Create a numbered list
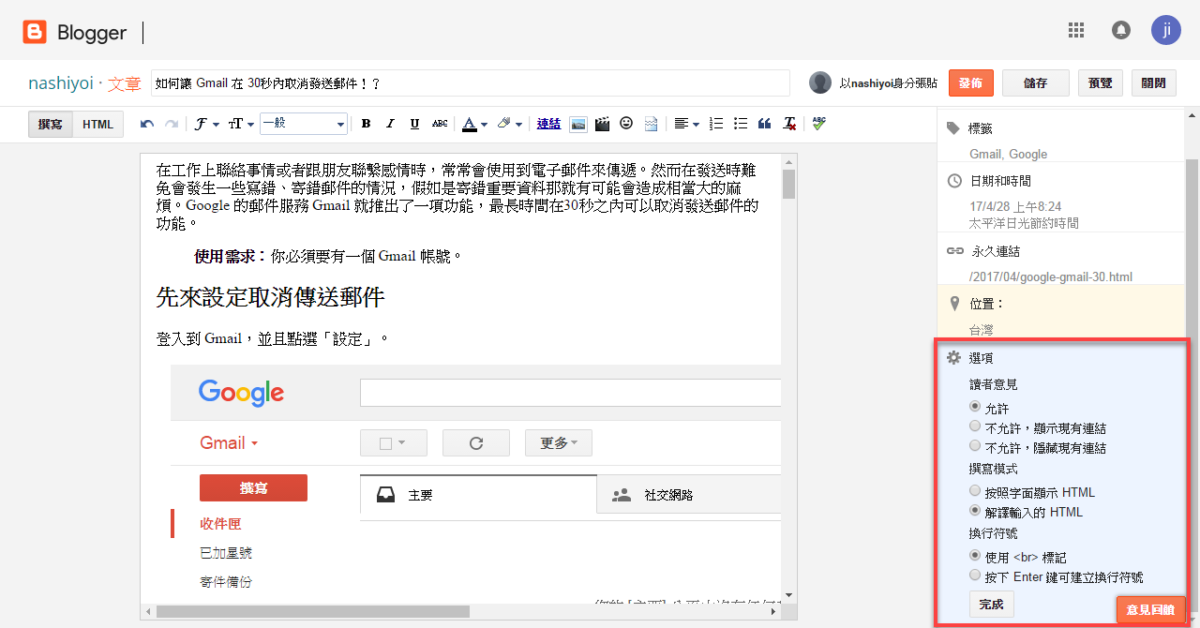Viewport: 1200px width, 628px height. coord(716,124)
